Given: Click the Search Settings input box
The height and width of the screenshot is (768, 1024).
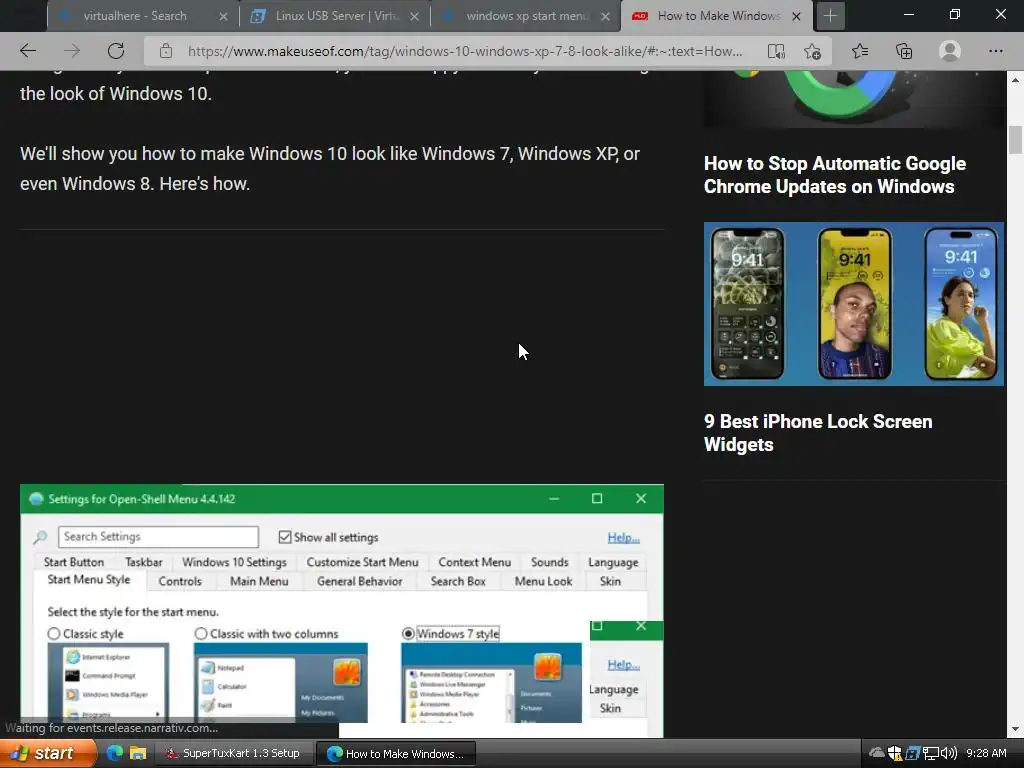Looking at the screenshot, I should pos(158,537).
